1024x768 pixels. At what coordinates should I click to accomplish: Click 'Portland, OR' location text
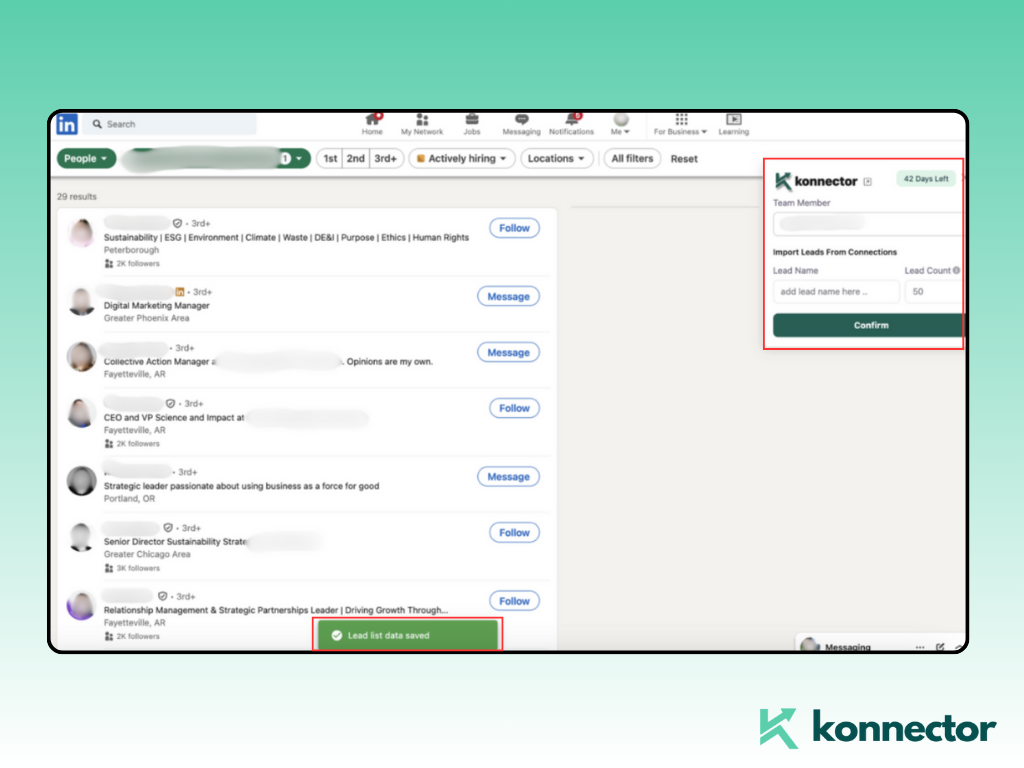click(129, 498)
